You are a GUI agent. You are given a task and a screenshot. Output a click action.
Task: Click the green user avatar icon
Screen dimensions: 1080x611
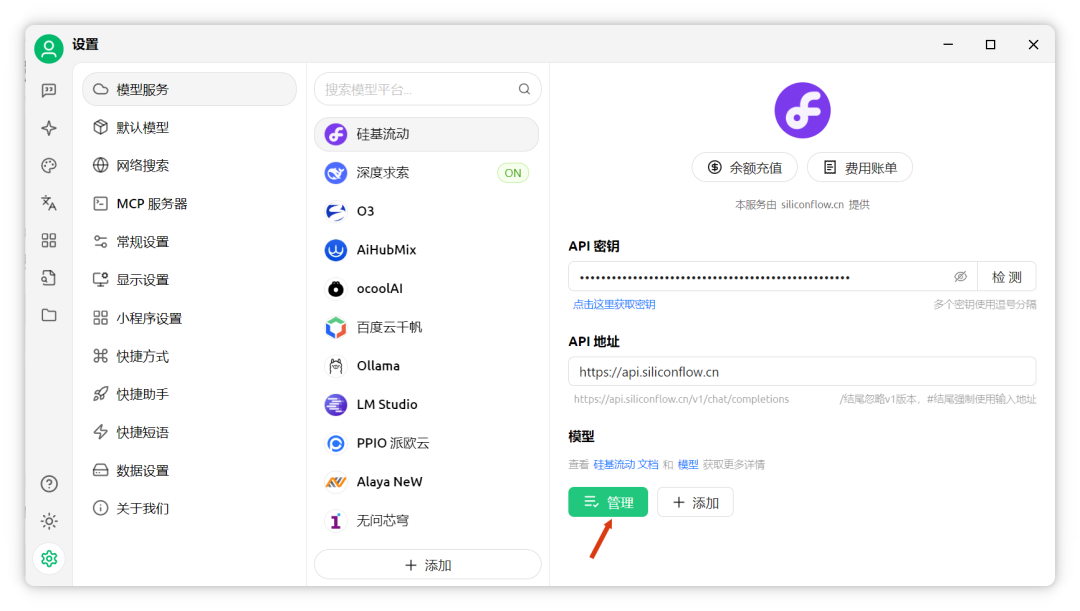pyautogui.click(x=49, y=49)
